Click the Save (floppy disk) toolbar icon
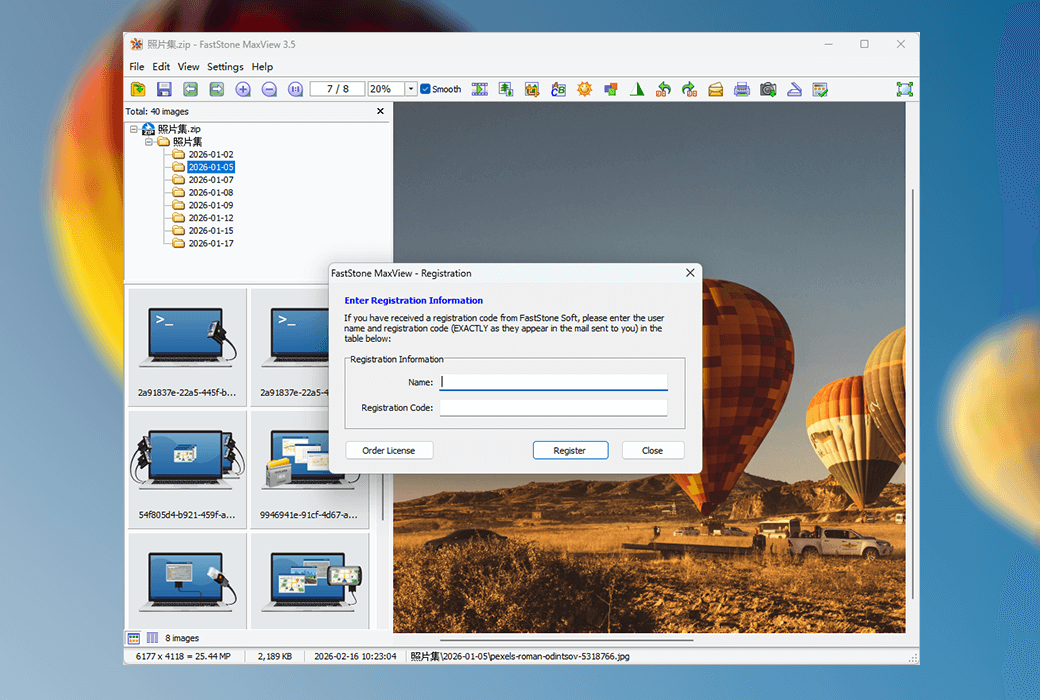The width and height of the screenshot is (1040, 700). 164,89
